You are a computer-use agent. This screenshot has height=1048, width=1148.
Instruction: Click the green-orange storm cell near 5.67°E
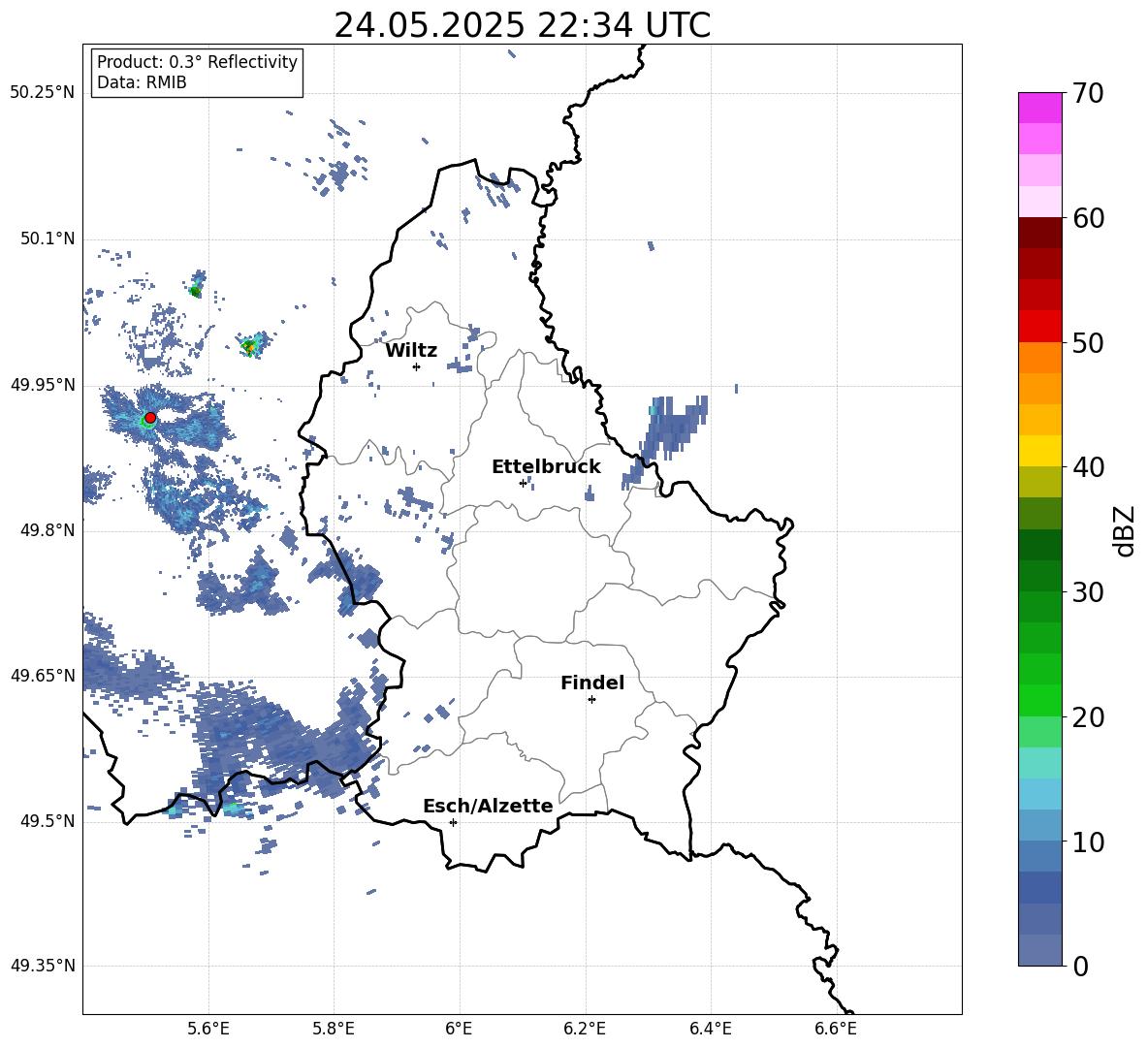[x=254, y=344]
